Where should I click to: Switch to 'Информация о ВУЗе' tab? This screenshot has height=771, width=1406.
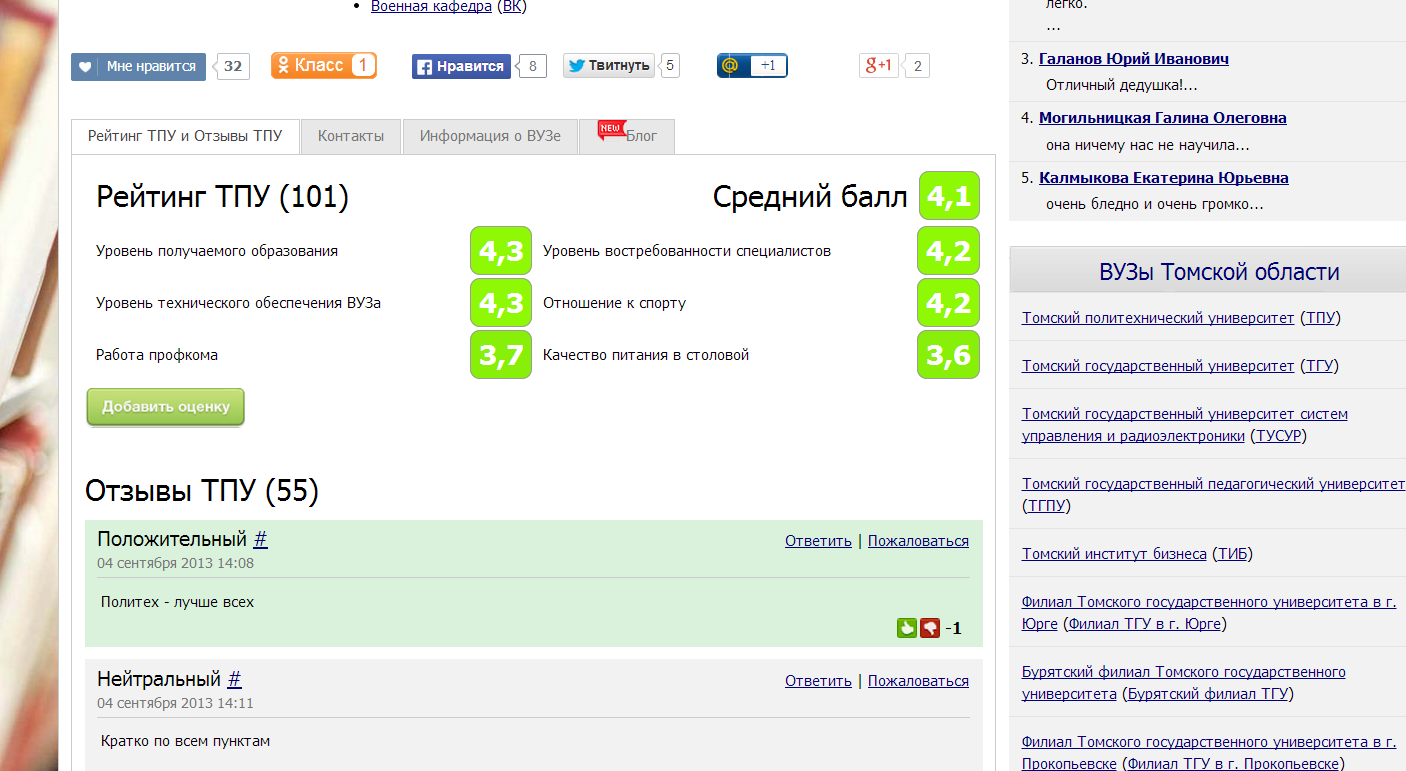(x=490, y=137)
